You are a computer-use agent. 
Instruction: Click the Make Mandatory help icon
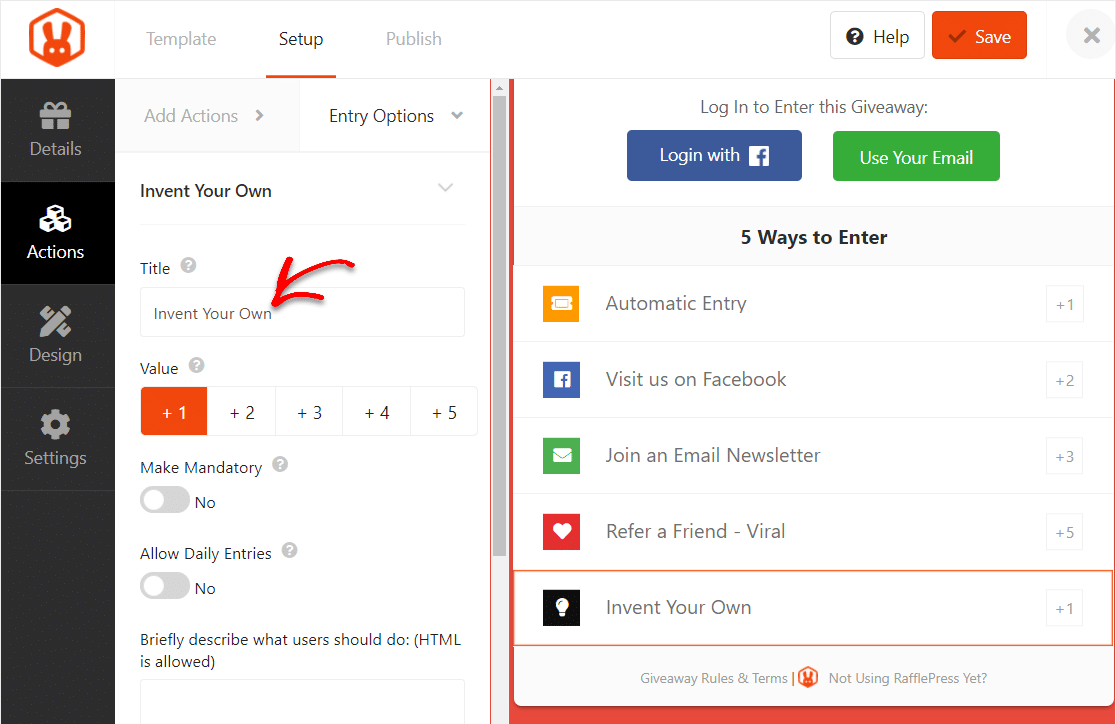point(280,464)
